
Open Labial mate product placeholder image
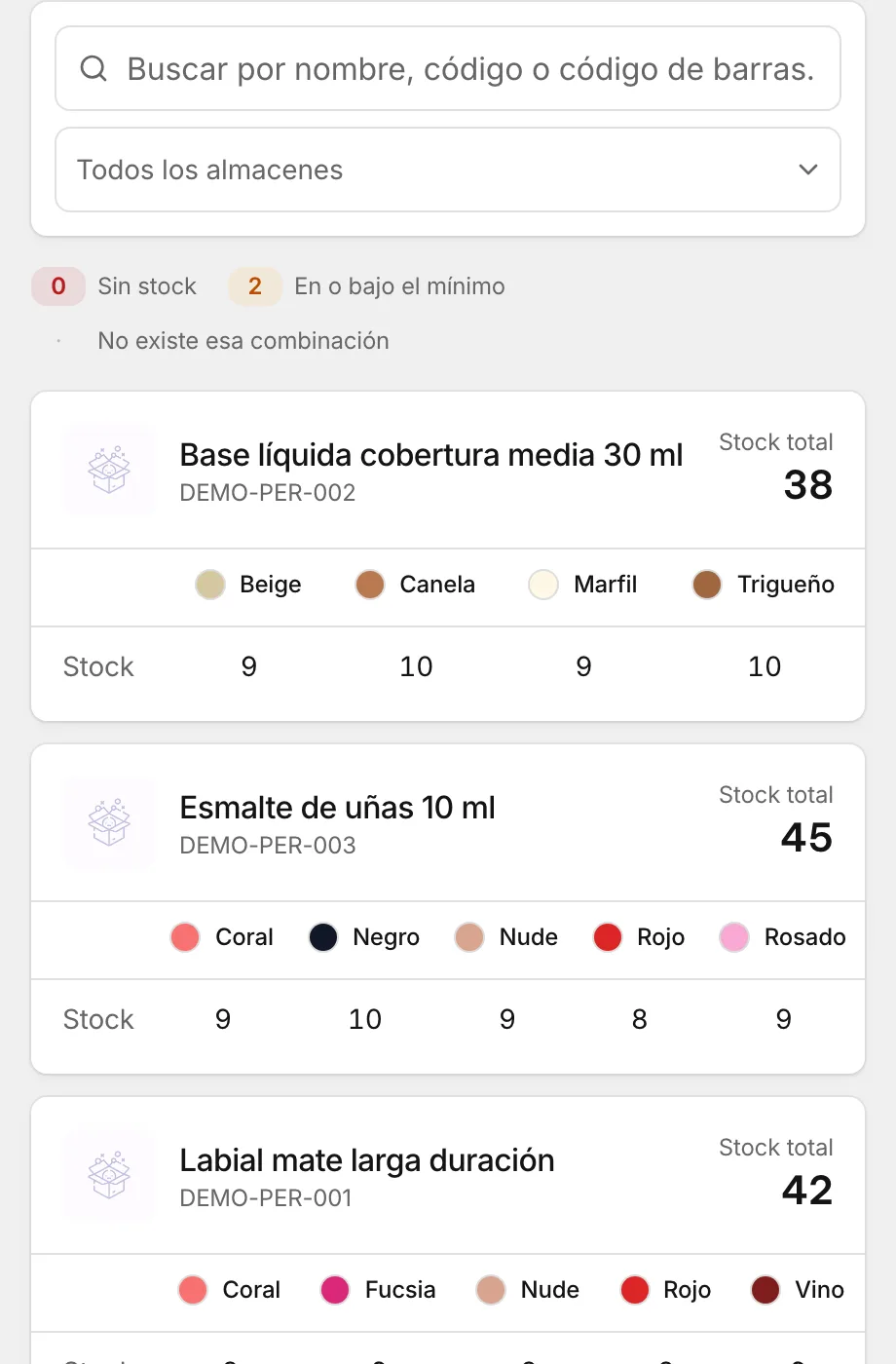point(109,1175)
